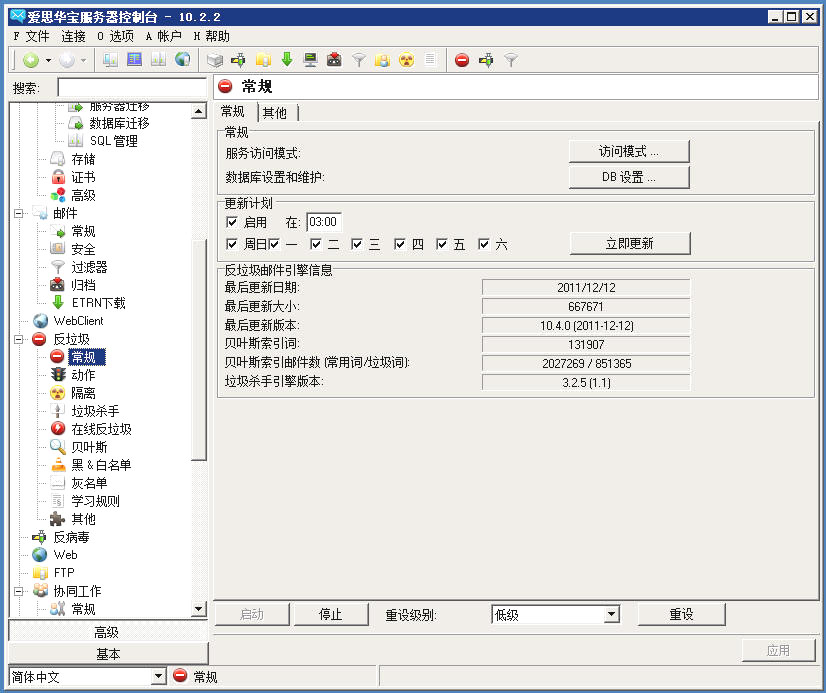Select the 贝叶斯 magnifier node
826x693 pixels.
pos(89,447)
